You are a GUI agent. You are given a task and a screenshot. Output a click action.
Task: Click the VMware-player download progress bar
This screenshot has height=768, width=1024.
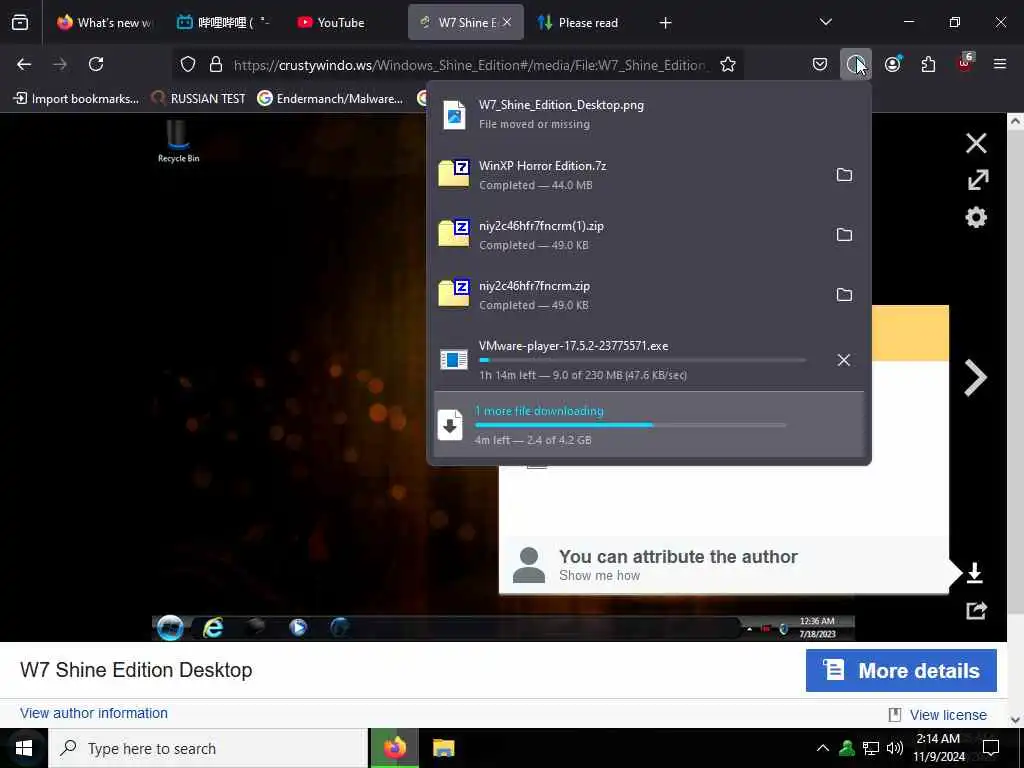click(x=643, y=360)
